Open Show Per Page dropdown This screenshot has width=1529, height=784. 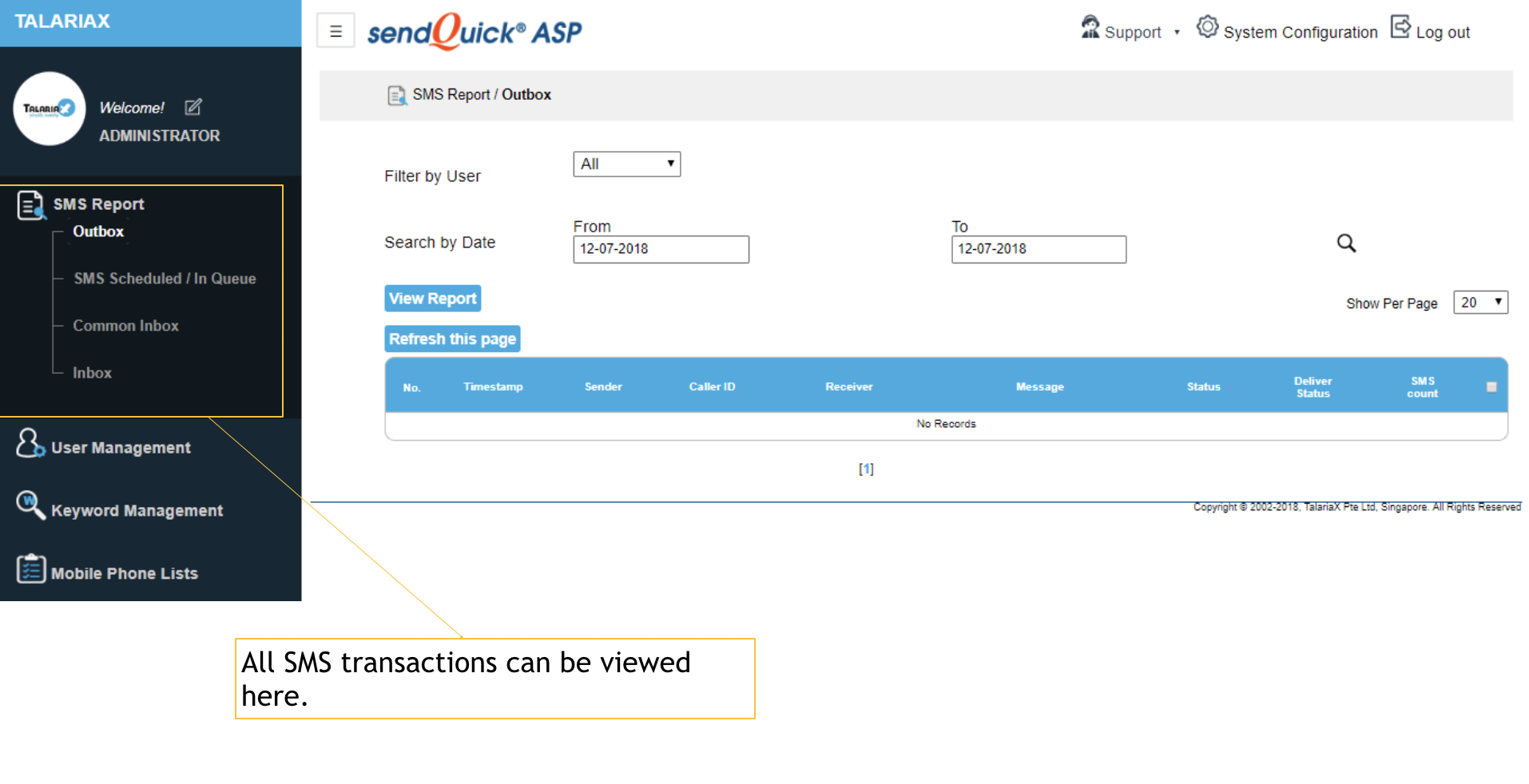tap(1480, 303)
